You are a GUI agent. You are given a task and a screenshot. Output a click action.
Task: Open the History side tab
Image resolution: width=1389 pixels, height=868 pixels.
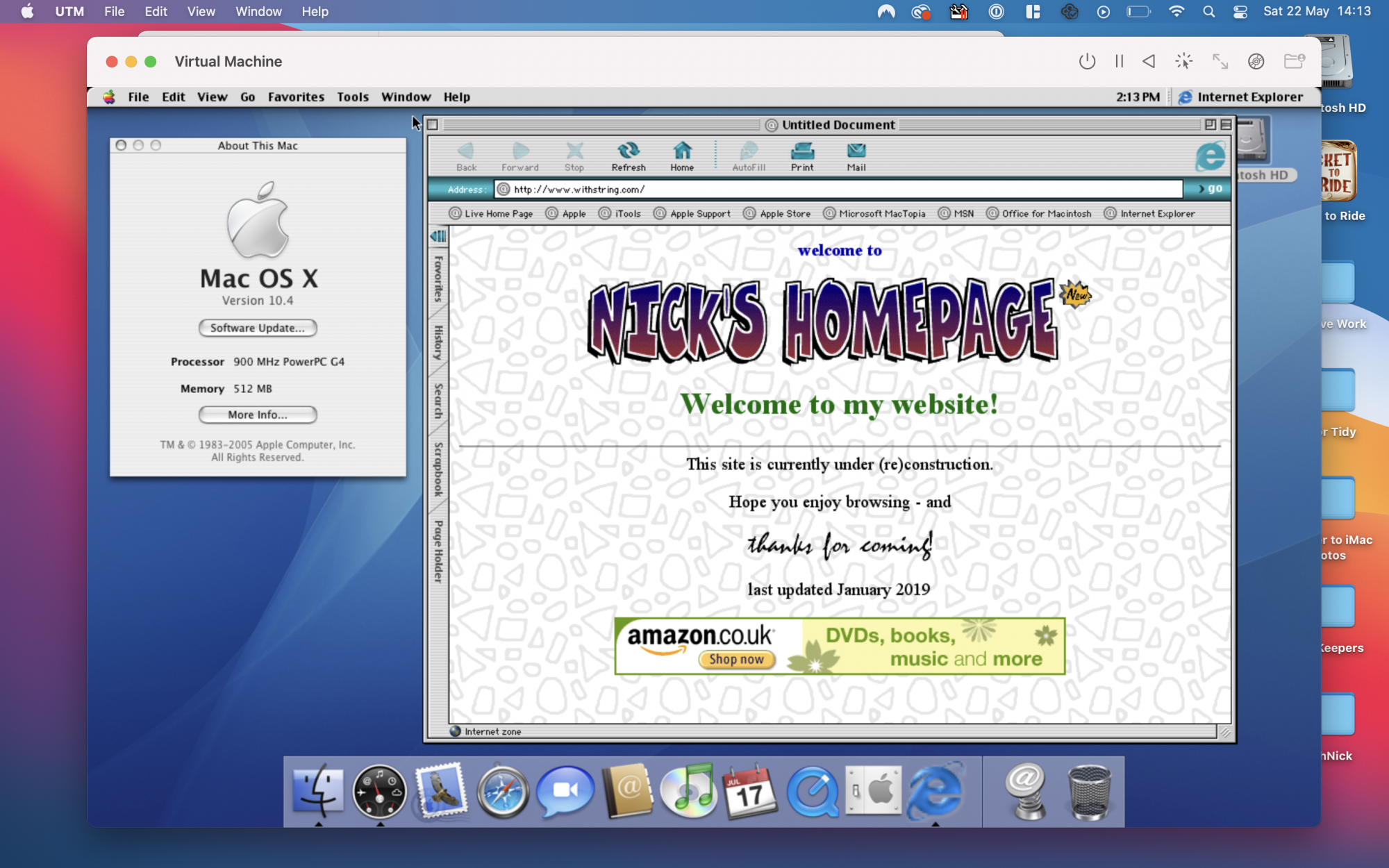coord(438,342)
